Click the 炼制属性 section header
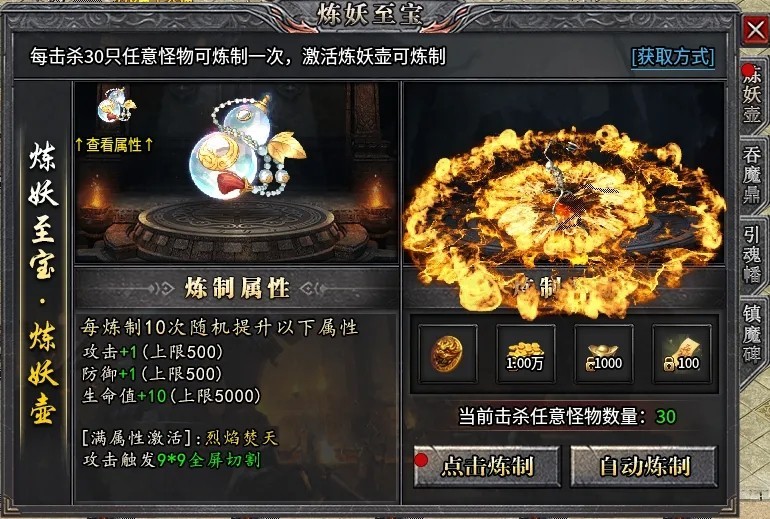Viewport: 770px width, 519px height. pos(237,288)
